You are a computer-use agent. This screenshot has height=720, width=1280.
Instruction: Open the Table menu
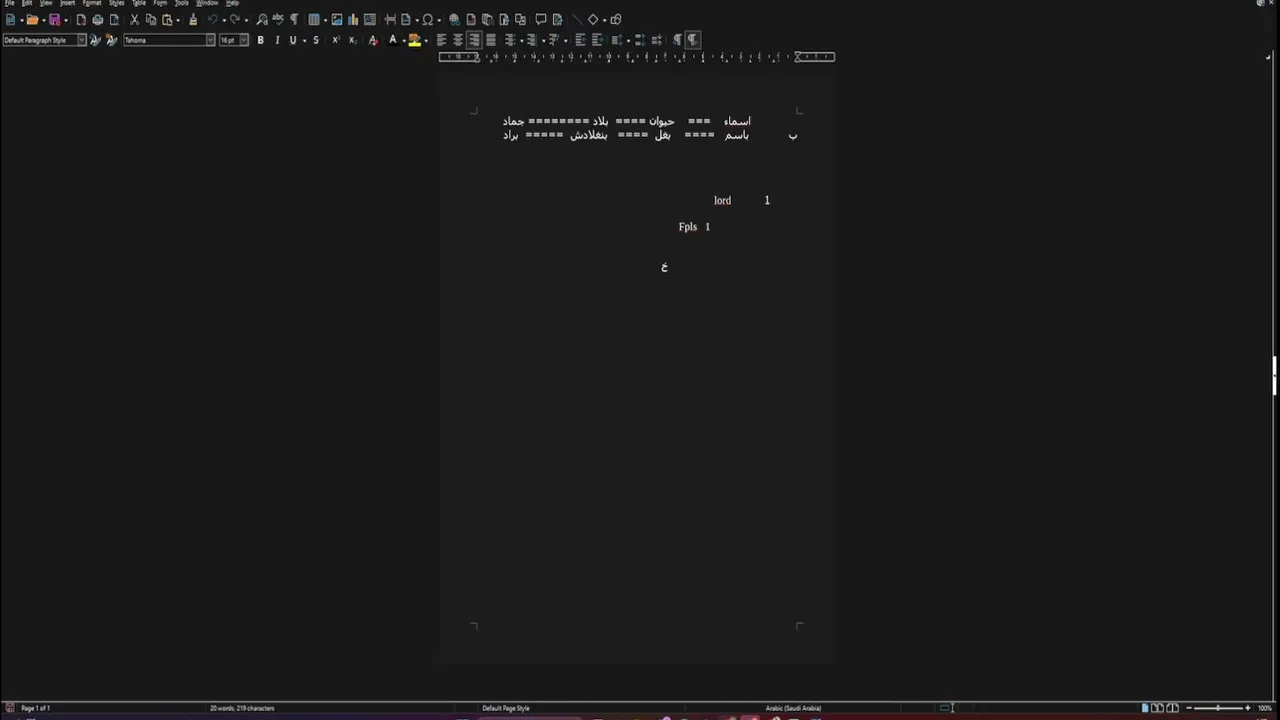[139, 3]
